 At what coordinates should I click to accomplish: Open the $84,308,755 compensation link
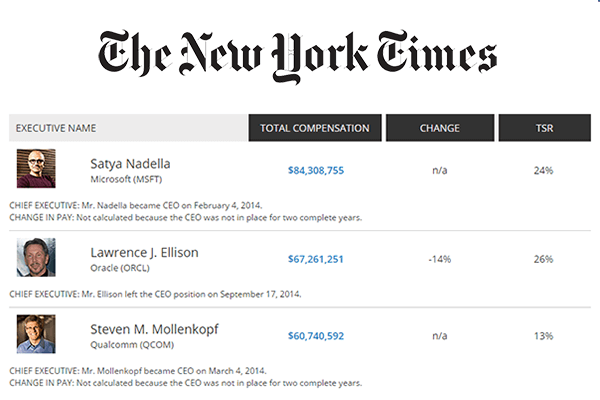point(316,170)
